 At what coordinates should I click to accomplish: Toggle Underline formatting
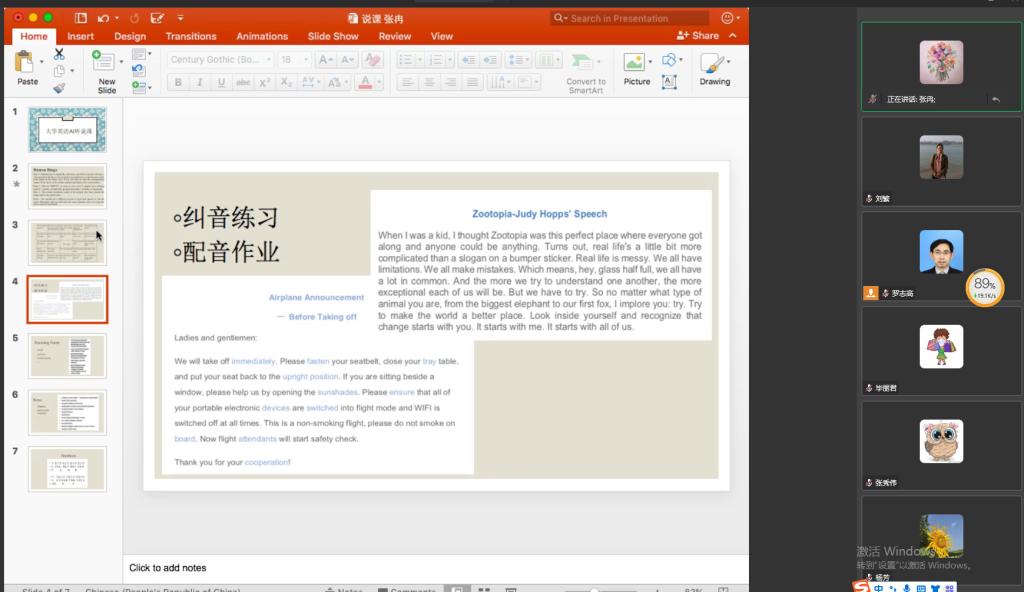click(x=221, y=82)
